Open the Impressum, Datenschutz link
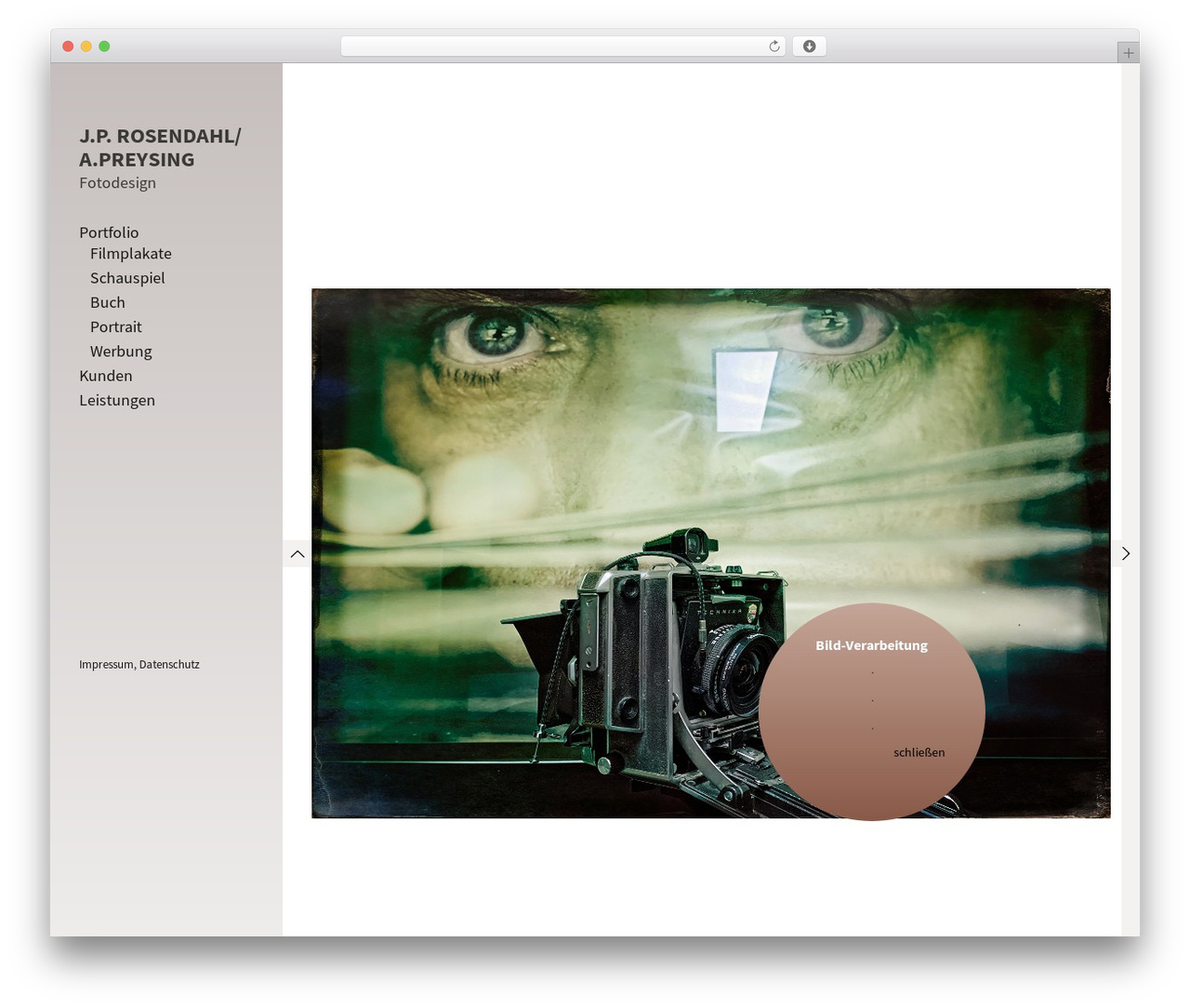Screen dimensions: 1190x1008 [x=139, y=665]
